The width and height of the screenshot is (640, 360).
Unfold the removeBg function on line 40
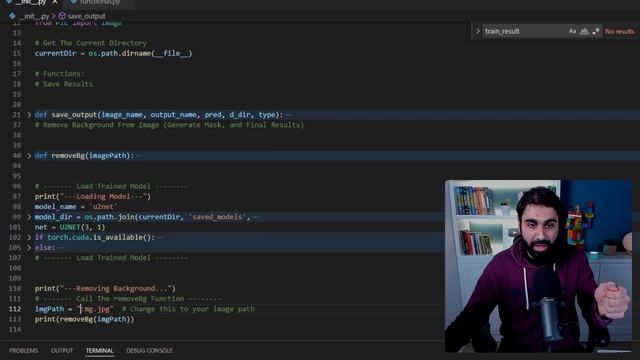click(x=29, y=156)
